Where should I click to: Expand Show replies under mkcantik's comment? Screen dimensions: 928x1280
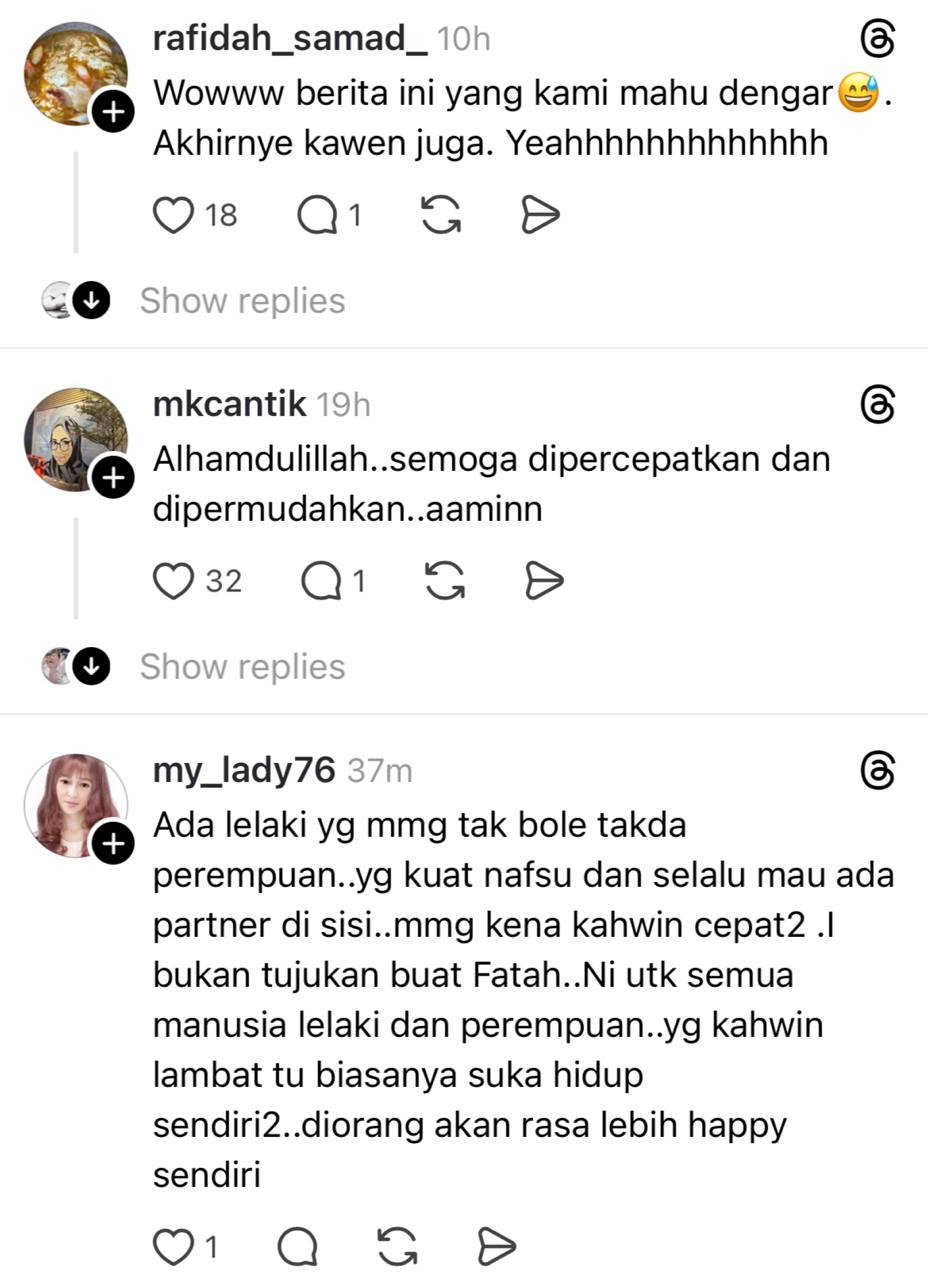coord(242,666)
